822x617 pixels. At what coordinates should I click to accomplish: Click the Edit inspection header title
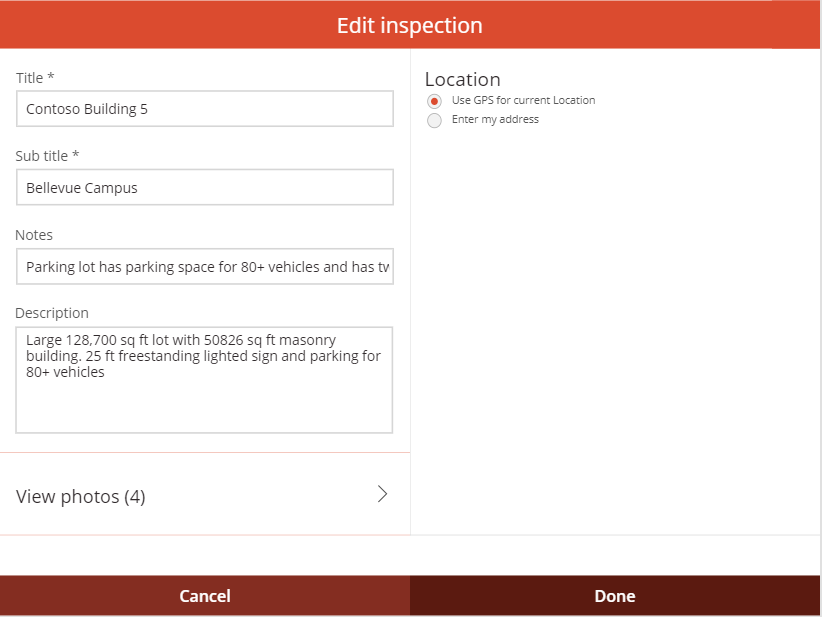pos(410,25)
